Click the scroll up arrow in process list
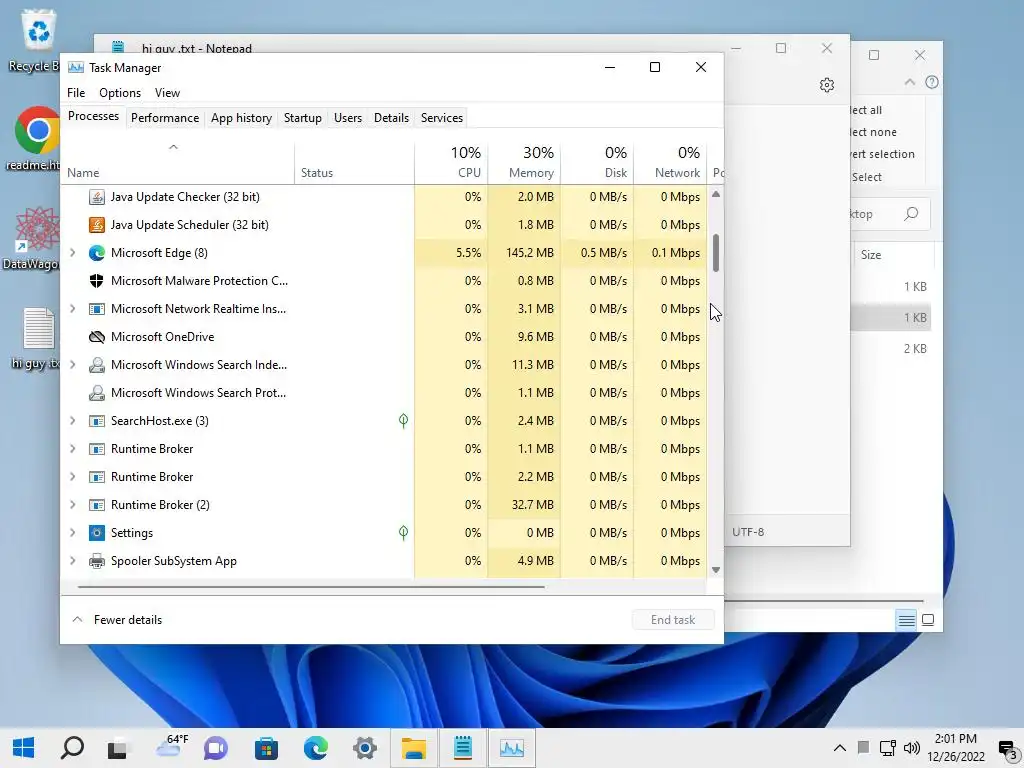Viewport: 1024px width, 768px height. pos(716,195)
